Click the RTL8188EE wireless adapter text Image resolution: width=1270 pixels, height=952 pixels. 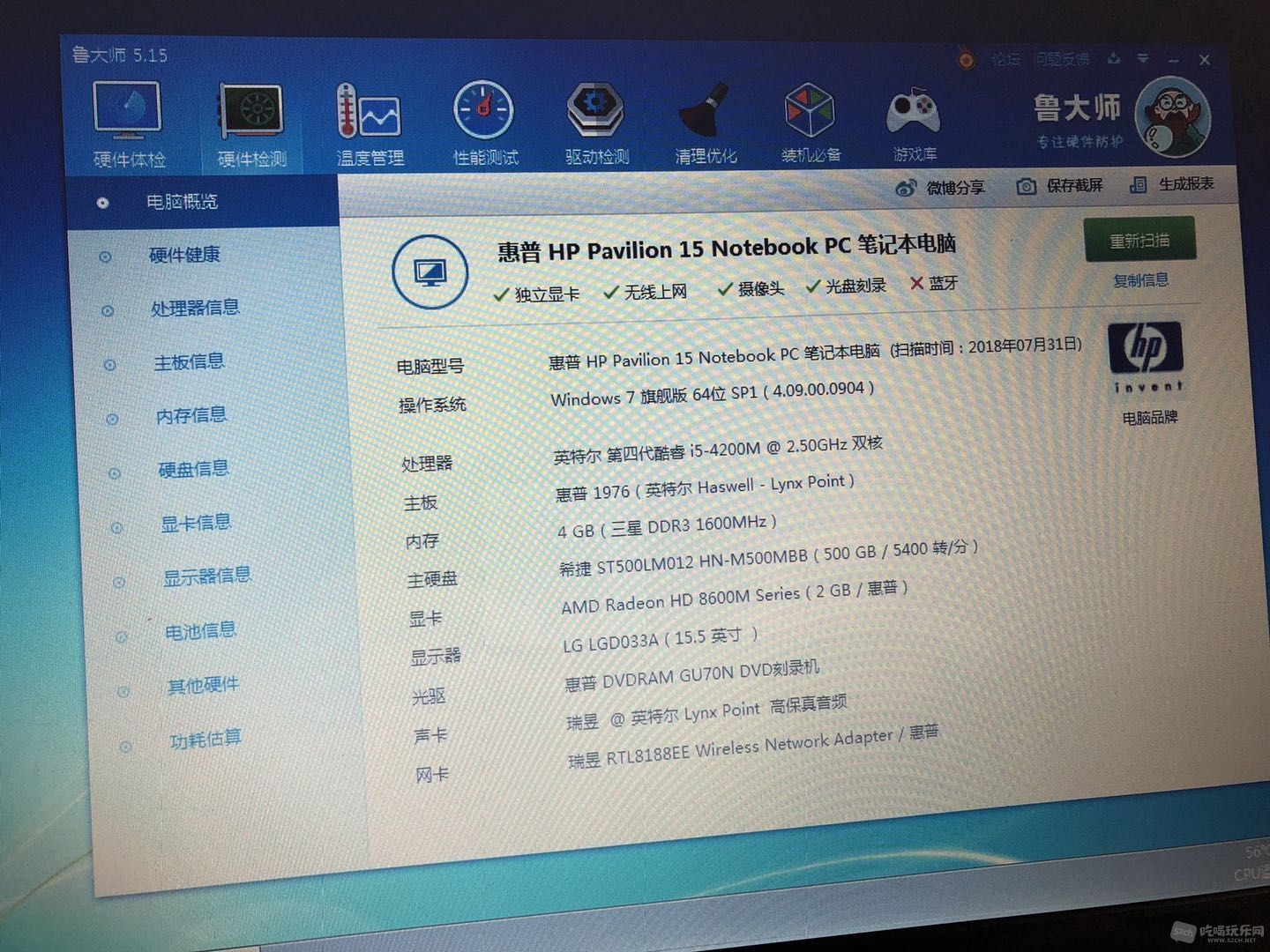tap(754, 746)
